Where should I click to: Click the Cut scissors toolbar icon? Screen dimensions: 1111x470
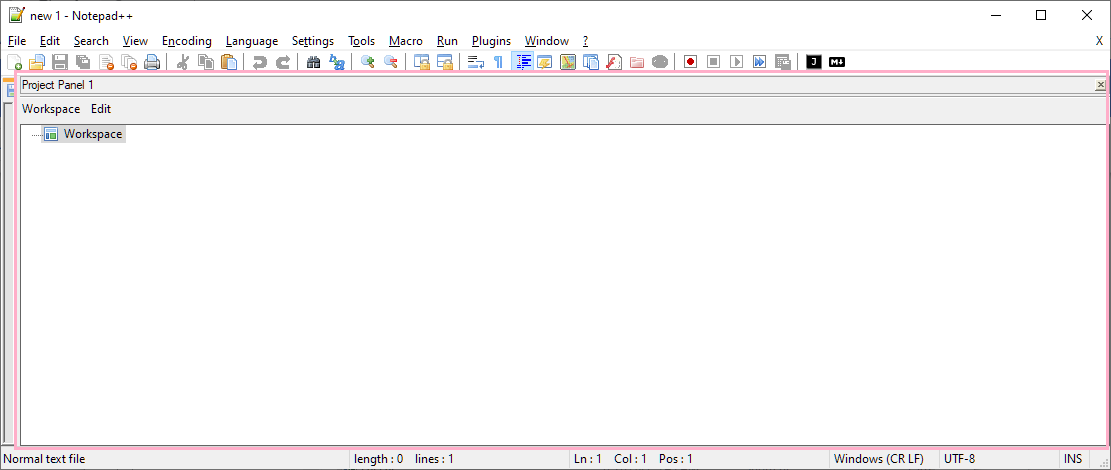pyautogui.click(x=183, y=62)
